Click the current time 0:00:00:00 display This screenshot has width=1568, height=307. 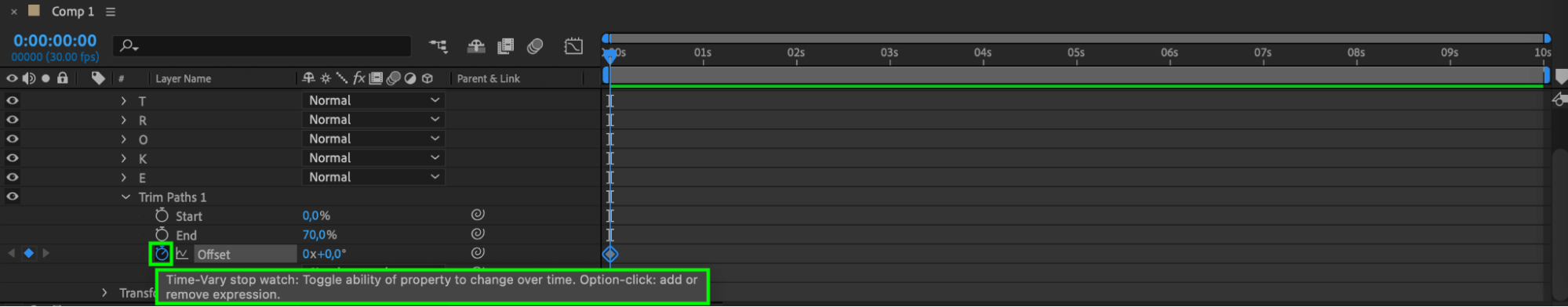pos(55,41)
